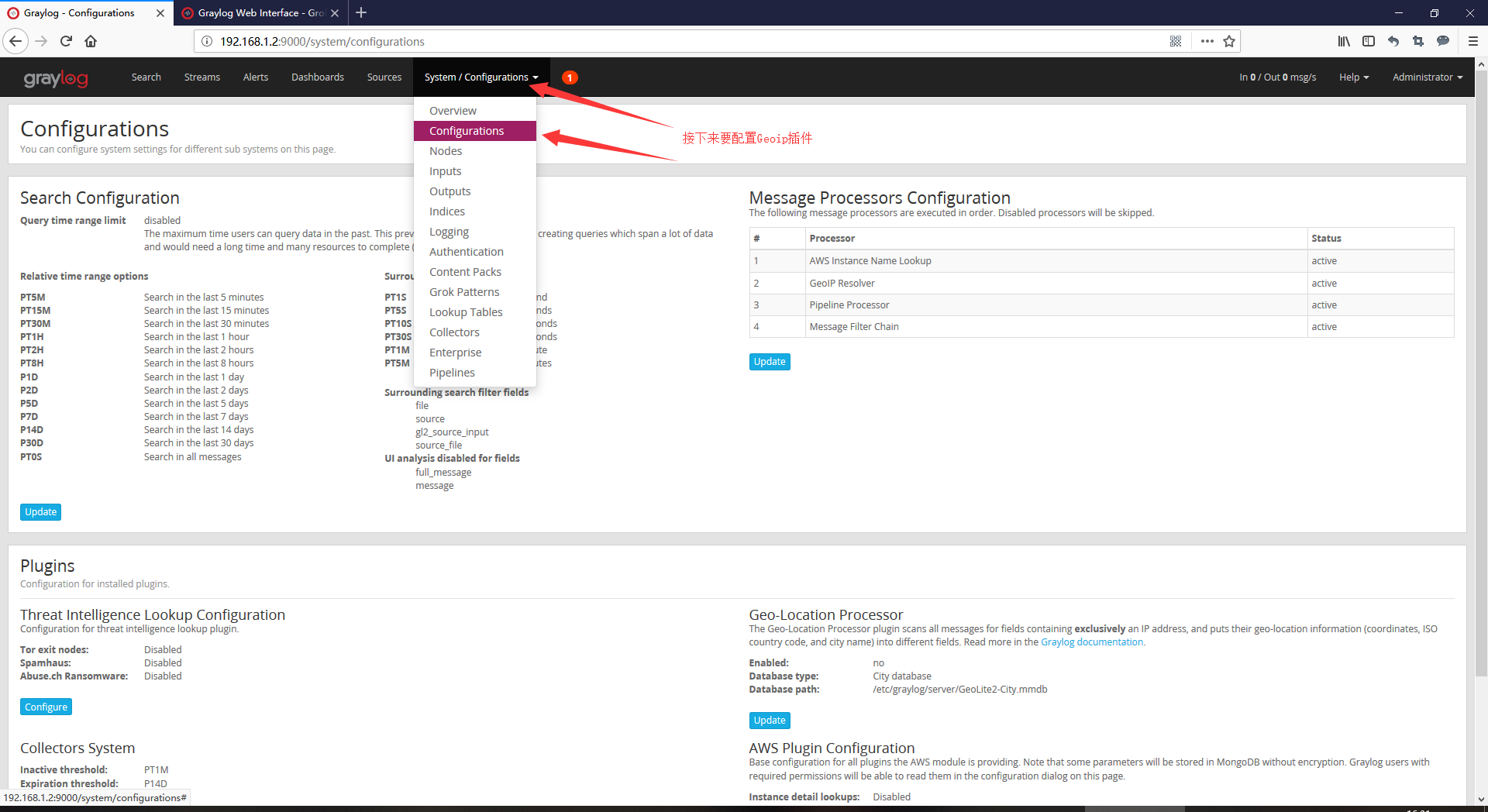The height and width of the screenshot is (812, 1488).
Task: Bookmark this page with the star icon
Action: click(x=1229, y=41)
